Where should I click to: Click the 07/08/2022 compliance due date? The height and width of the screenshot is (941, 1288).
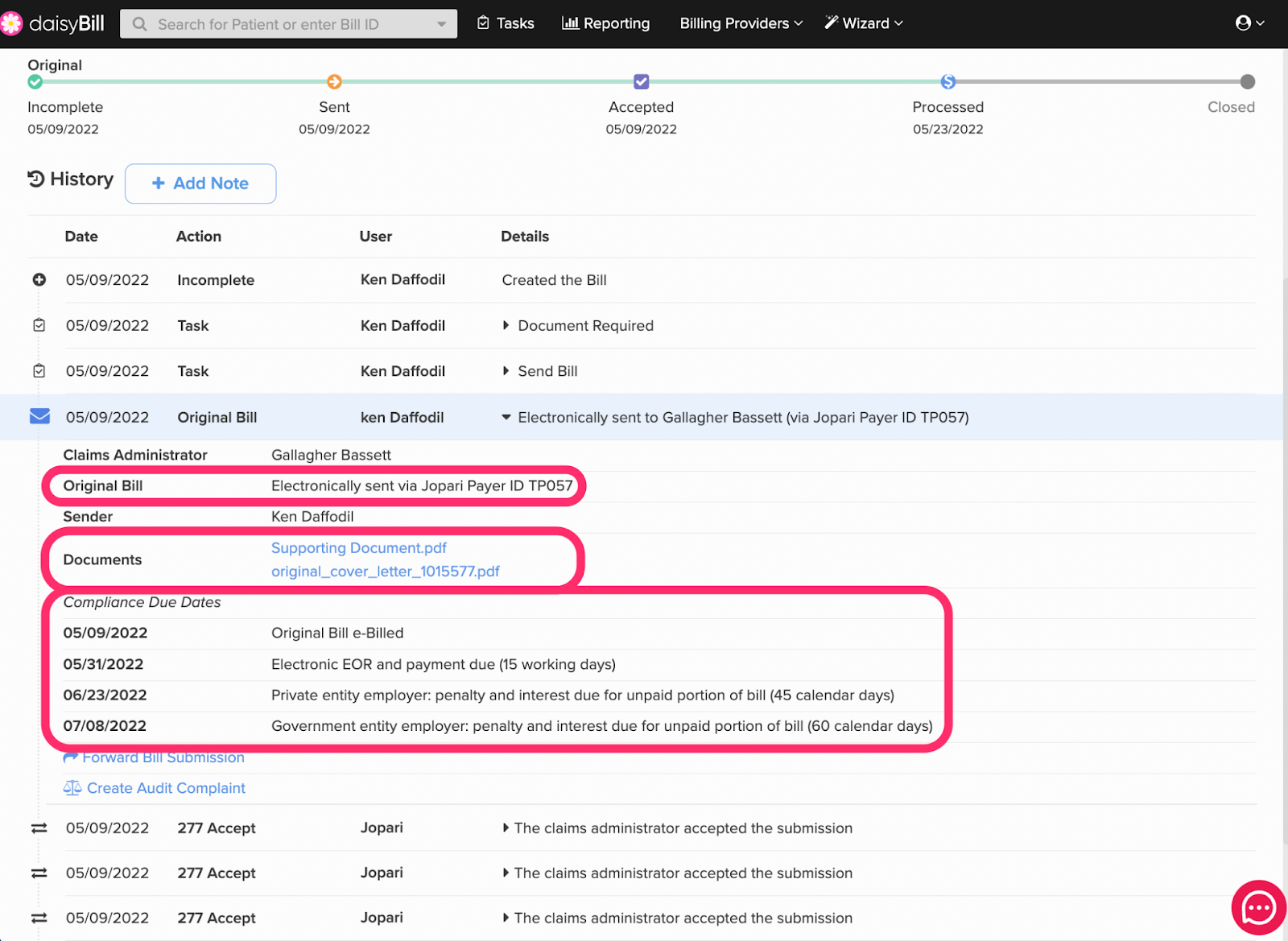[105, 726]
